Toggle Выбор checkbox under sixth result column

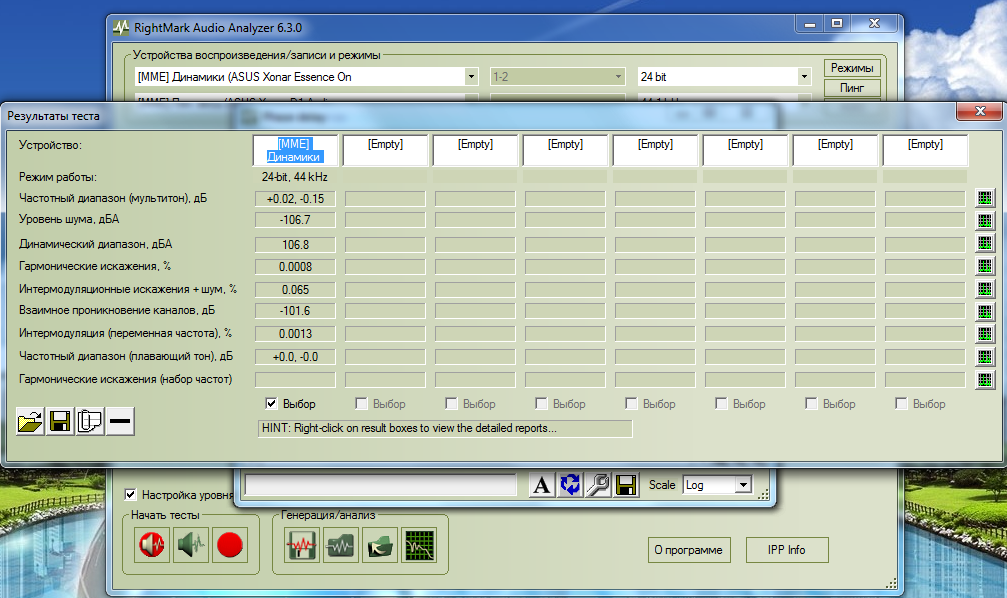721,403
